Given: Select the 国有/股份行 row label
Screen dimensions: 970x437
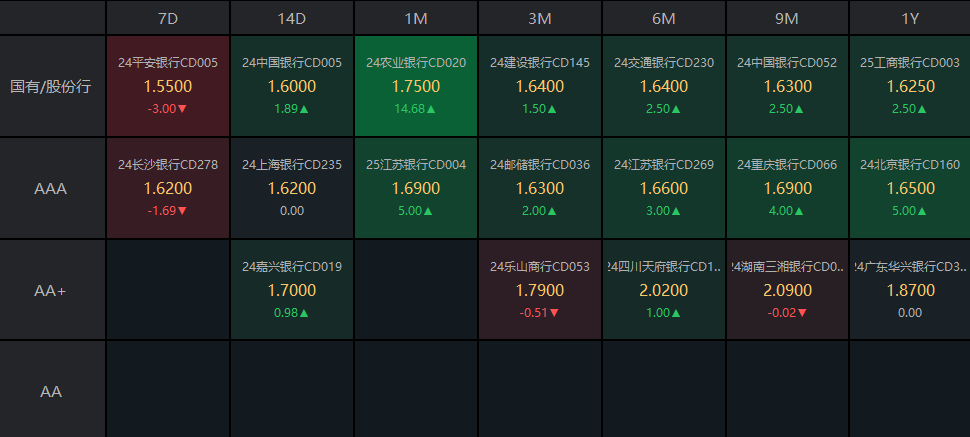Looking at the screenshot, I should pos(52,86).
